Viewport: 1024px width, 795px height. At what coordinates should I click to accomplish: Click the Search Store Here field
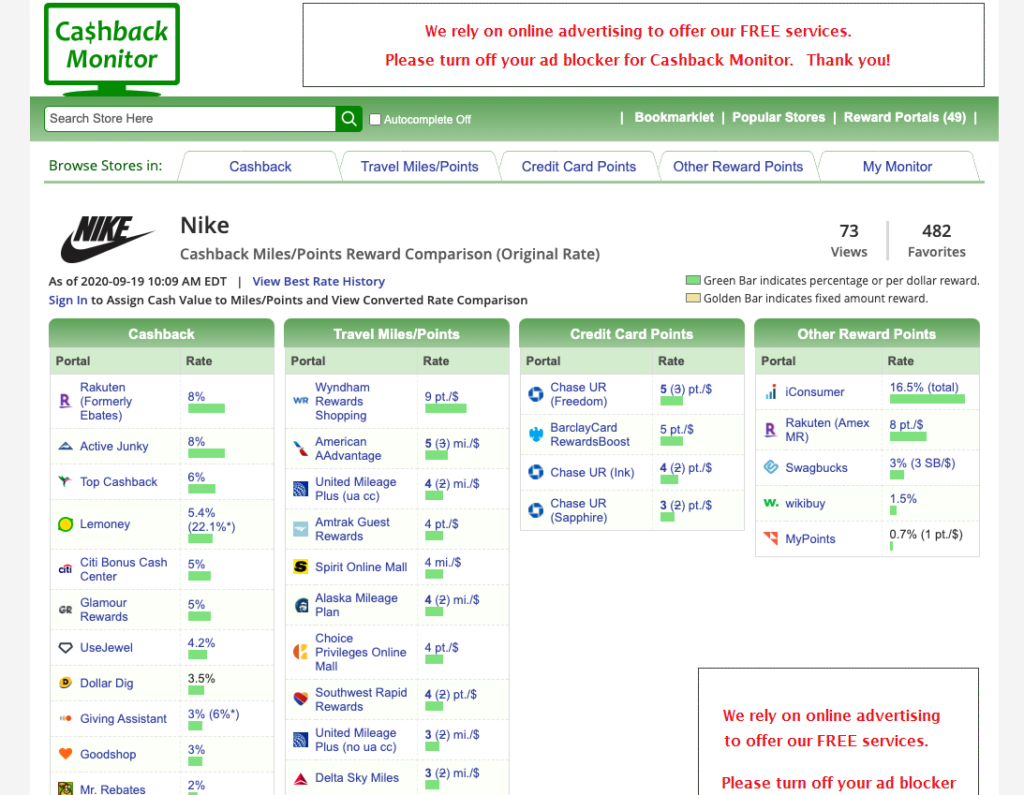pyautogui.click(x=189, y=119)
